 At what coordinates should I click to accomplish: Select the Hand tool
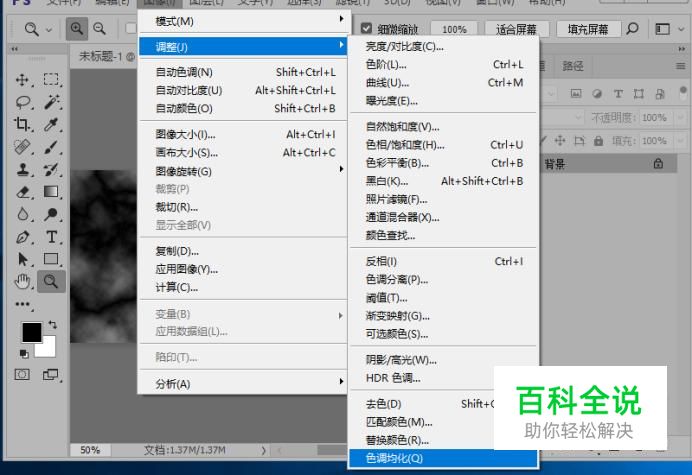23,281
